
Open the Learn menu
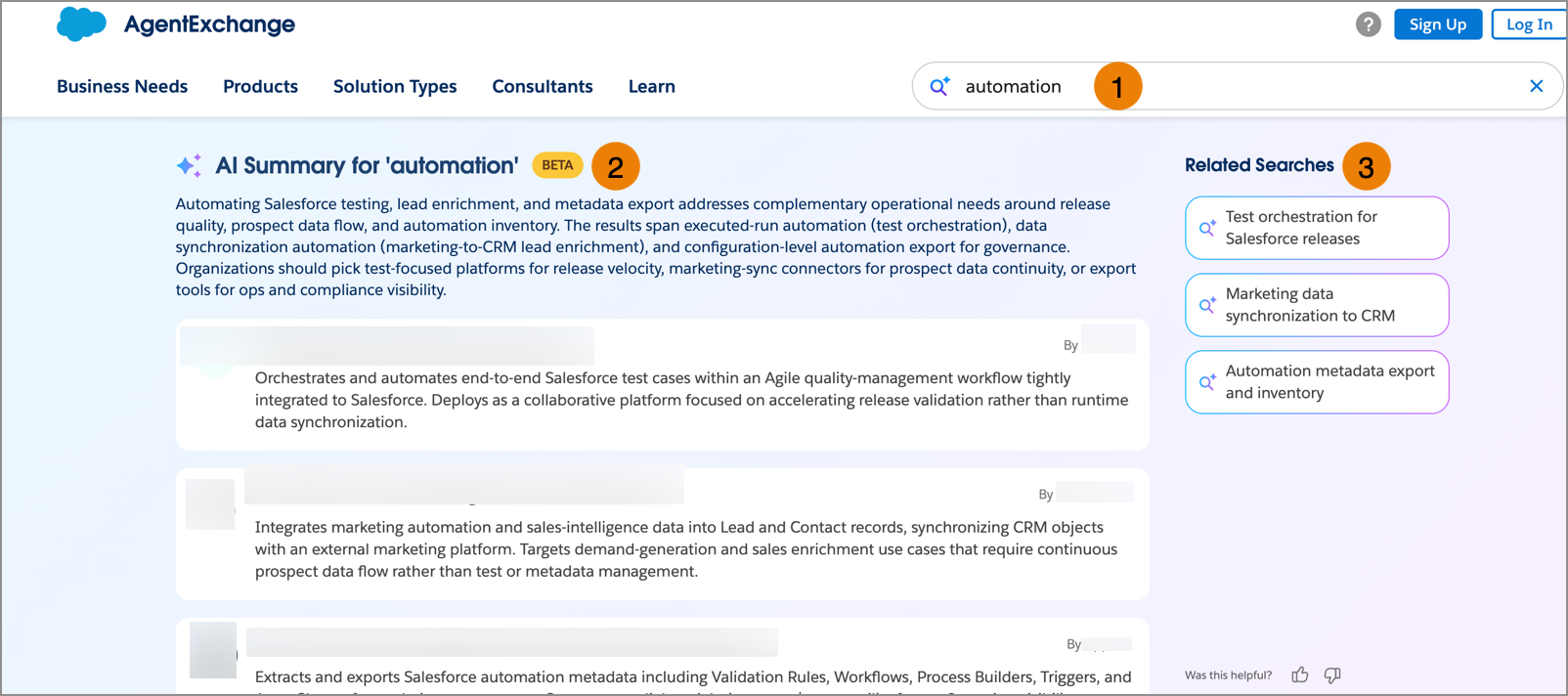(652, 86)
